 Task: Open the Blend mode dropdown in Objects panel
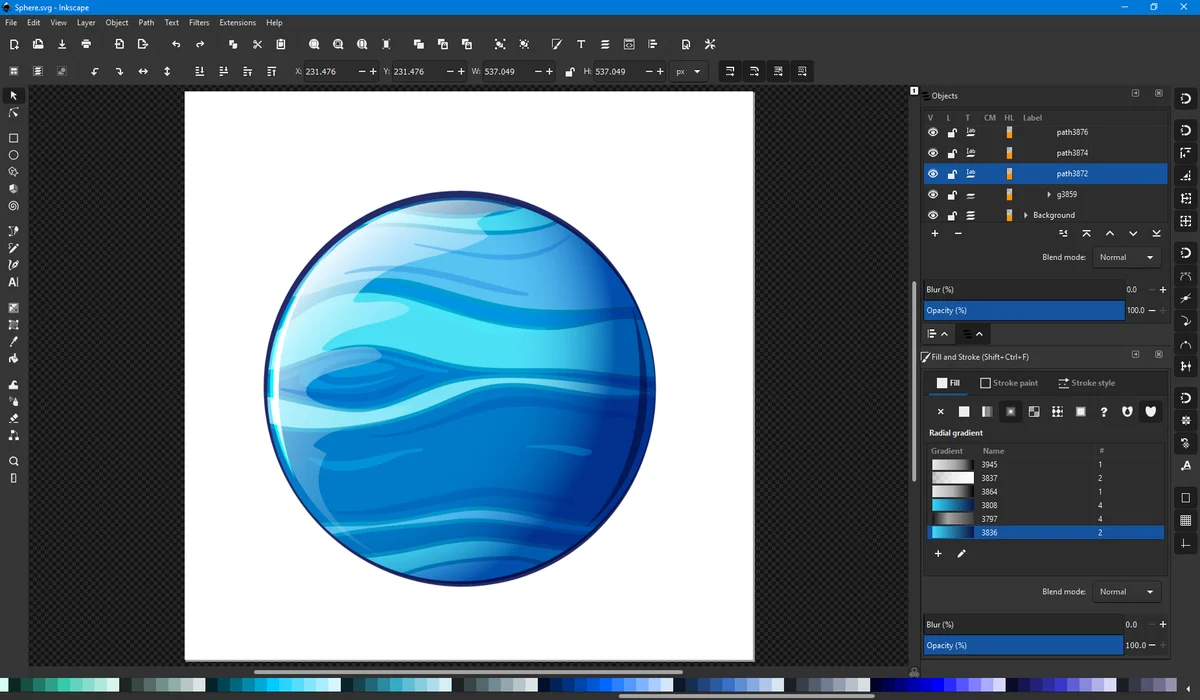[1125, 257]
